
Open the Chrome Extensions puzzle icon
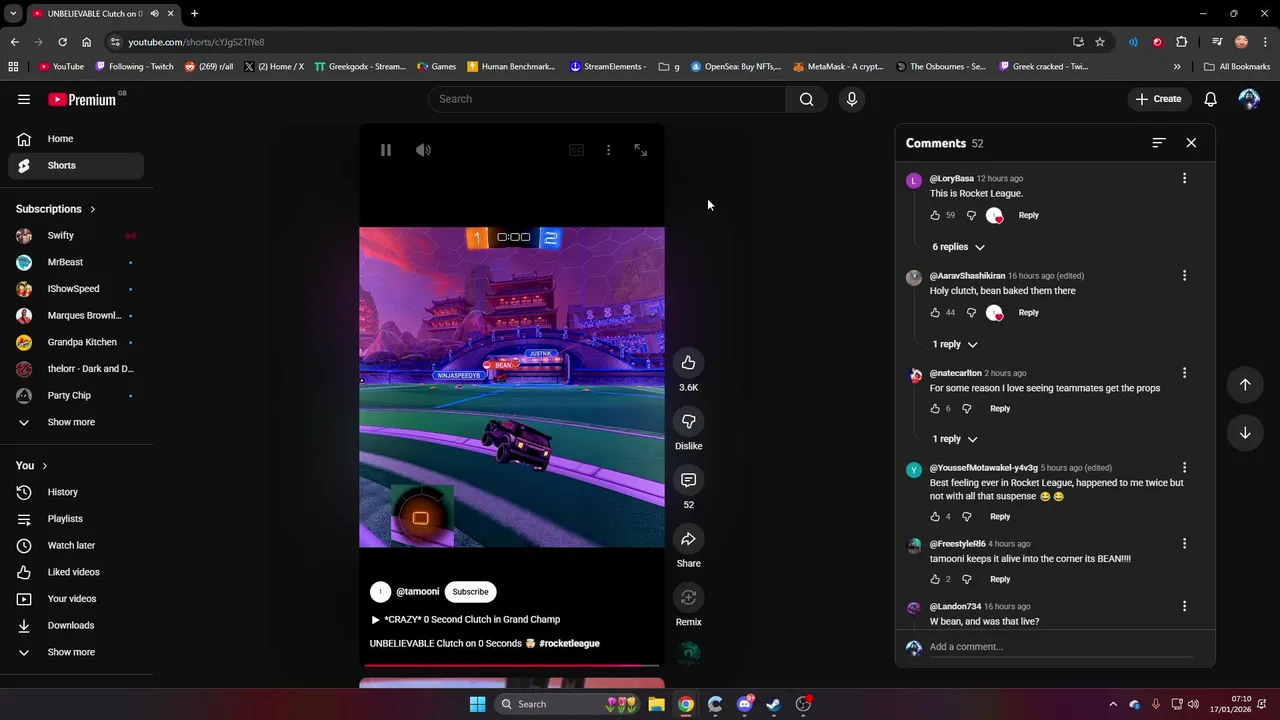(1182, 42)
